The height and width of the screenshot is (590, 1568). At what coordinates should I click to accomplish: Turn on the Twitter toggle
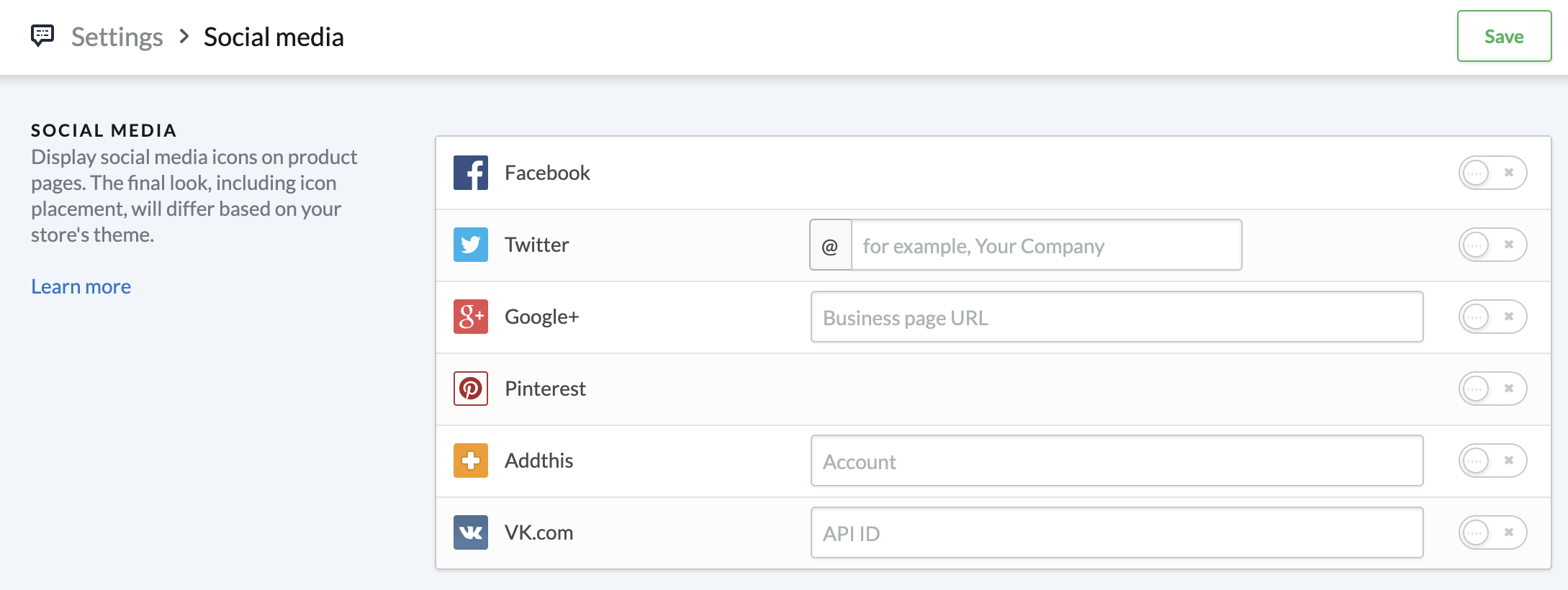(1492, 245)
